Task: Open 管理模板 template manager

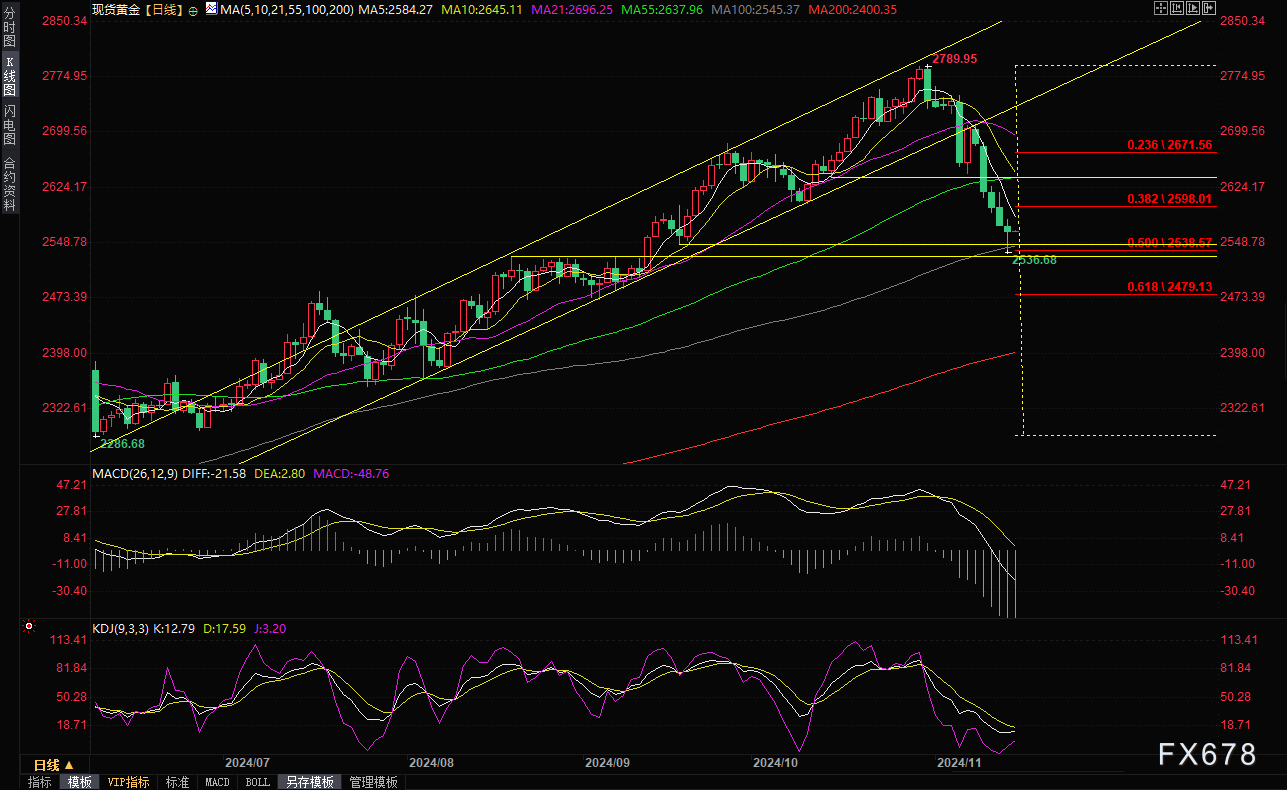Action: (x=373, y=782)
